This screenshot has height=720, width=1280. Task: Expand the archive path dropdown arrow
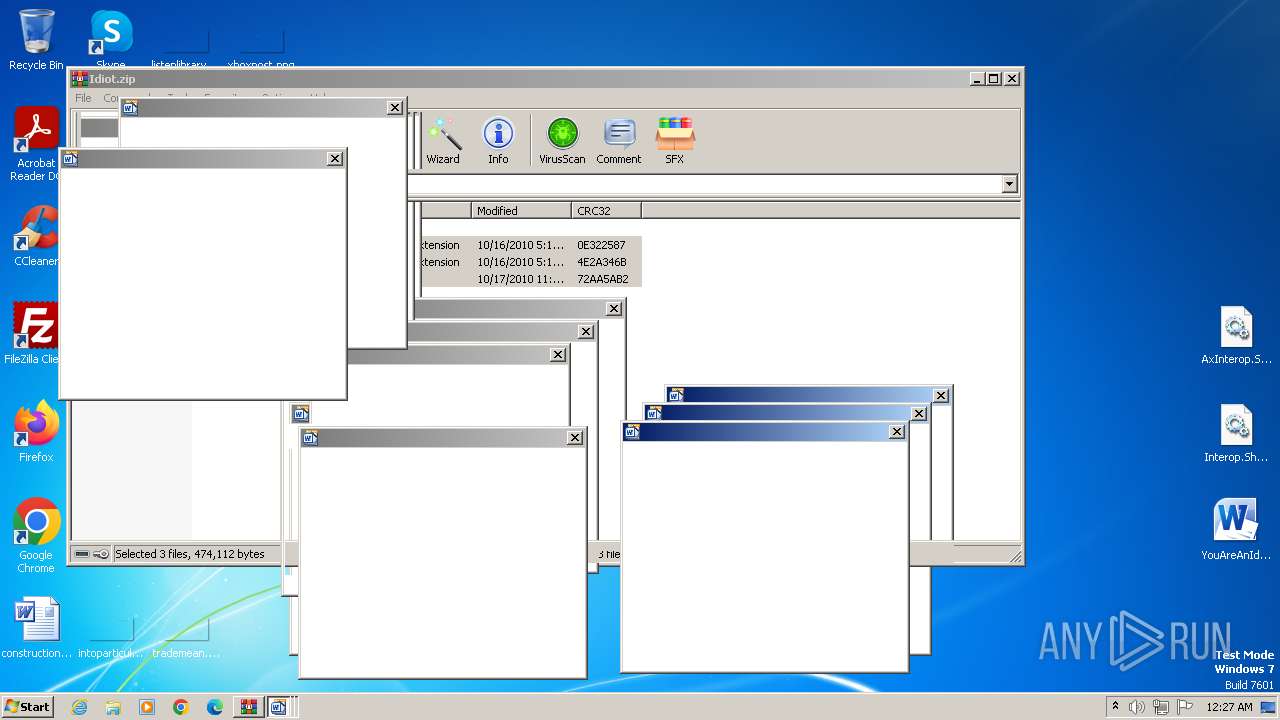(x=1009, y=184)
